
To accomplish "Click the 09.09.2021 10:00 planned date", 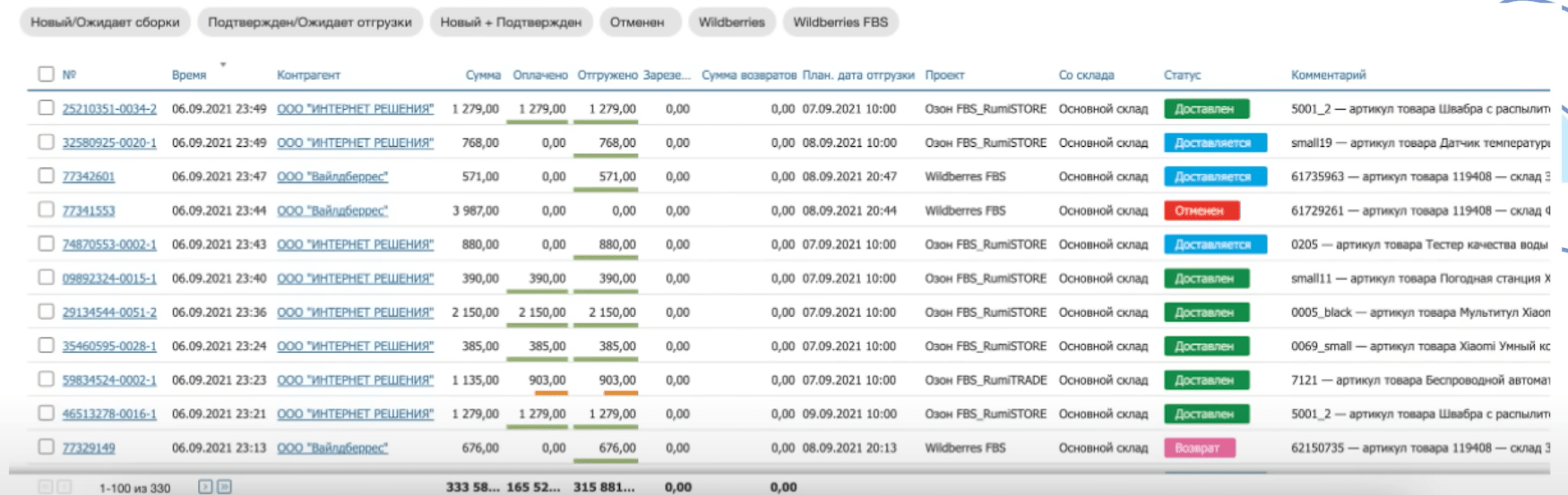I will tap(849, 414).
